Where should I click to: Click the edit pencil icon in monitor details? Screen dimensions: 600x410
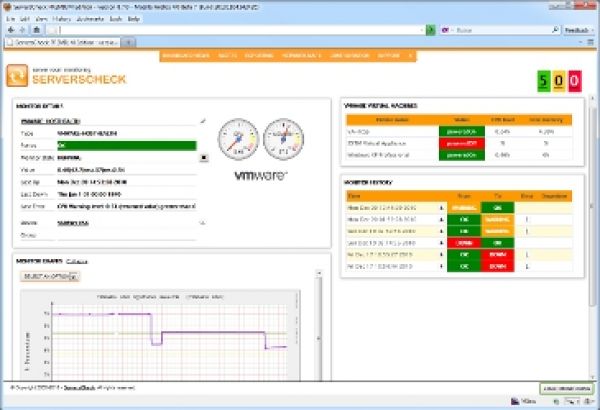pyautogui.click(x=203, y=121)
